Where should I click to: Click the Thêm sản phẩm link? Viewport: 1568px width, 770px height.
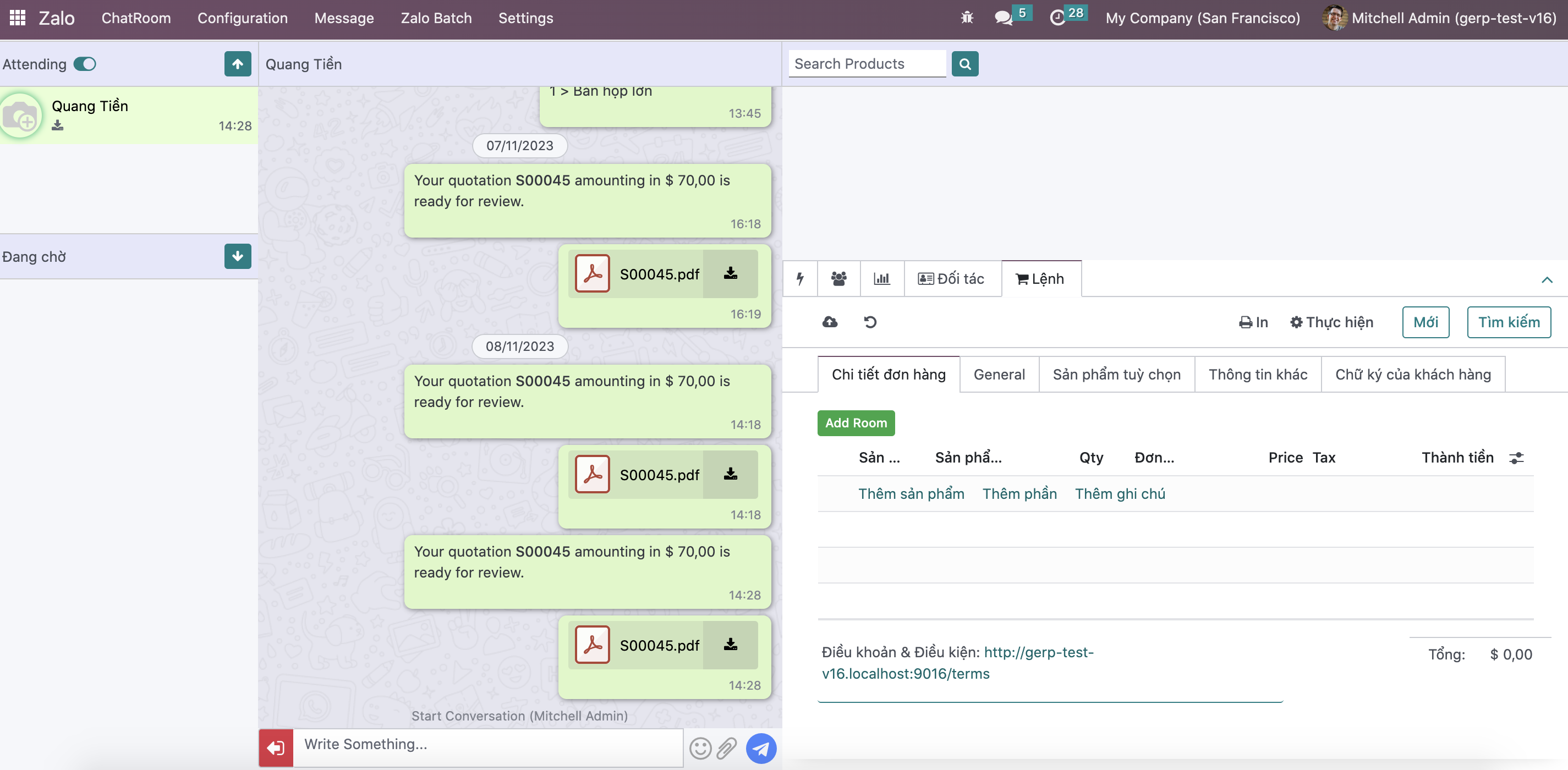(911, 493)
